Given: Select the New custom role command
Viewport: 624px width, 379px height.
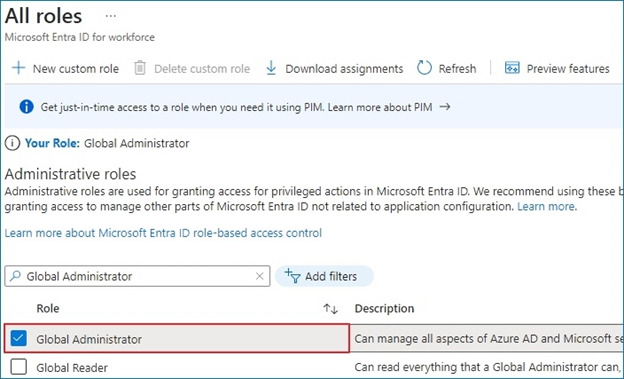Looking at the screenshot, I should [65, 68].
